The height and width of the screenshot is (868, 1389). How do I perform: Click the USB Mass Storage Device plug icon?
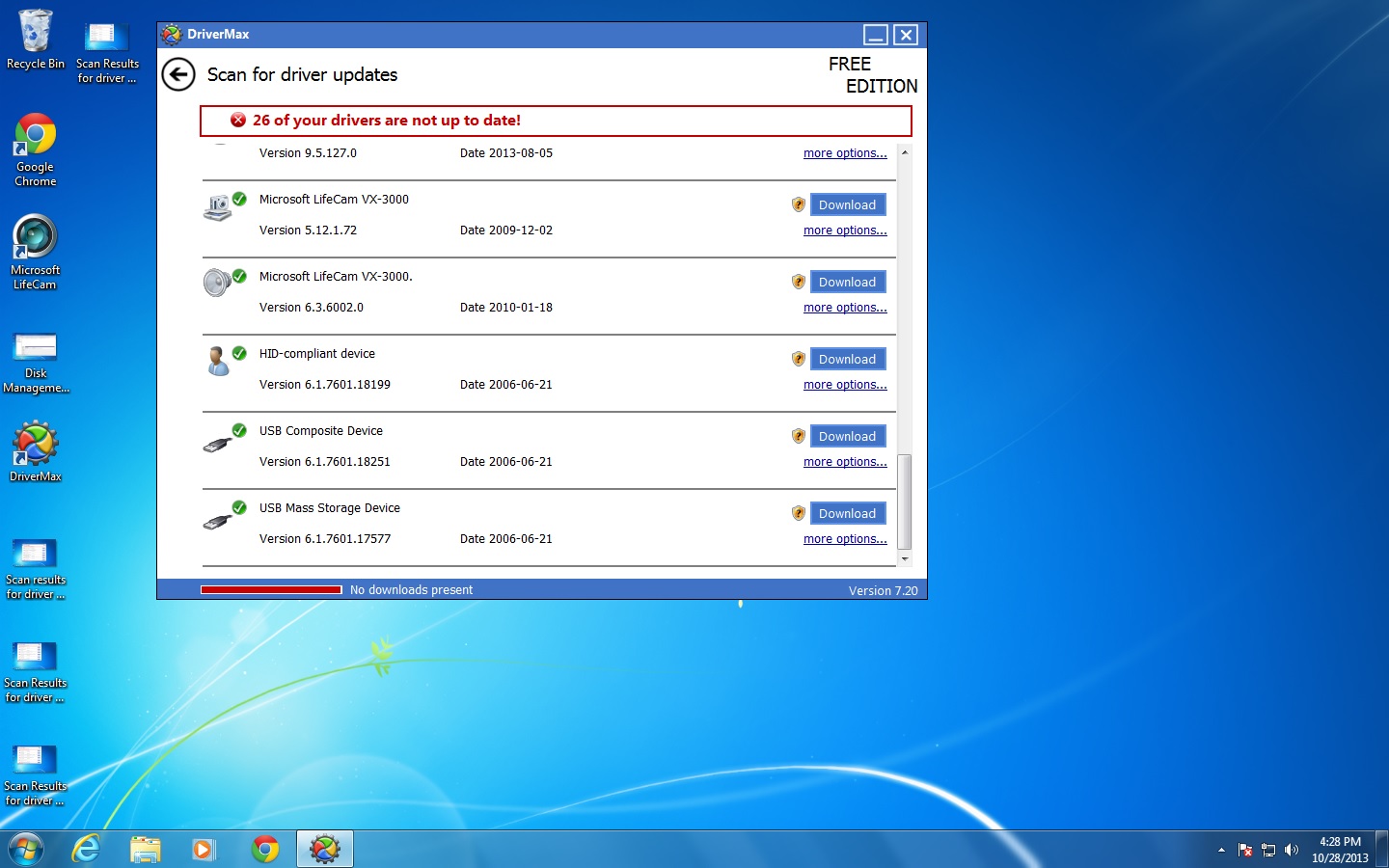tap(218, 521)
